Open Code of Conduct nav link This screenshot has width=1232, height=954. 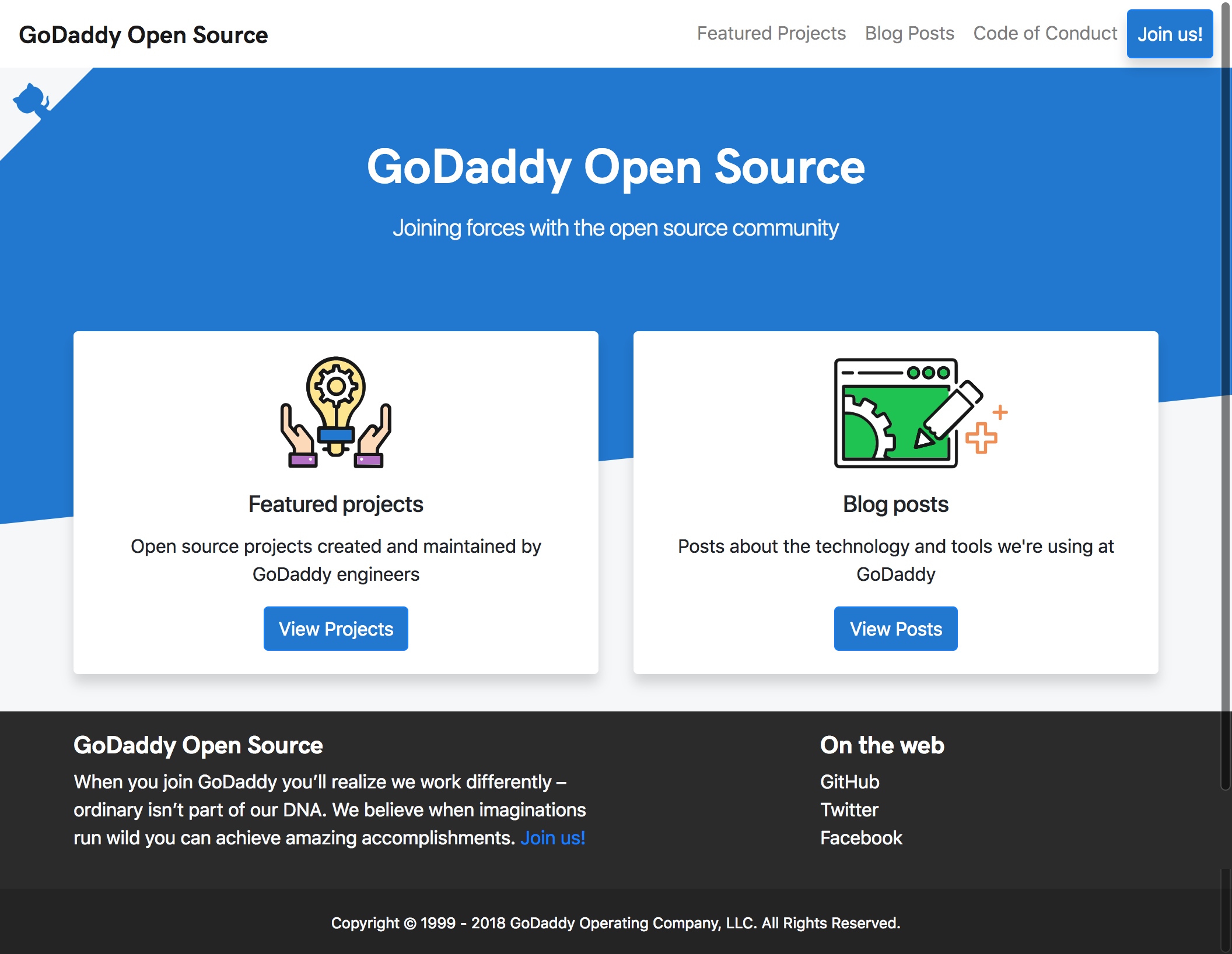coord(1045,34)
